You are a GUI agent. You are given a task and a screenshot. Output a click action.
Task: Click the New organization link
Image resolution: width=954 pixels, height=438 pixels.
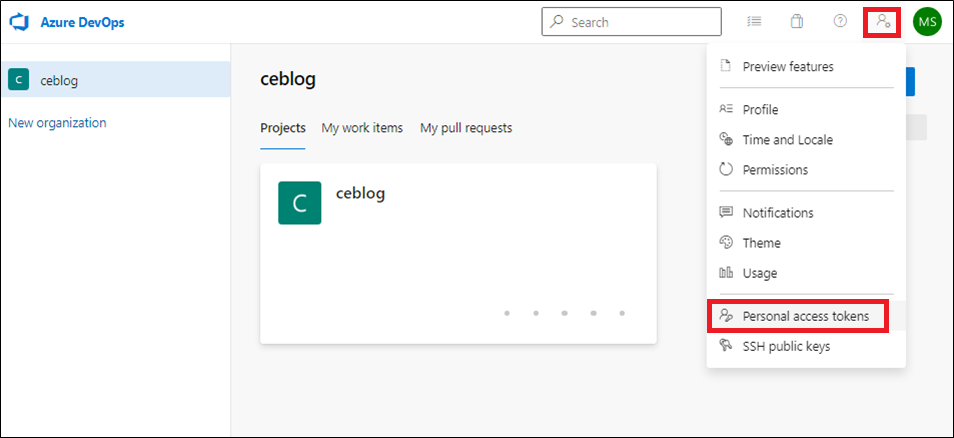(x=57, y=123)
